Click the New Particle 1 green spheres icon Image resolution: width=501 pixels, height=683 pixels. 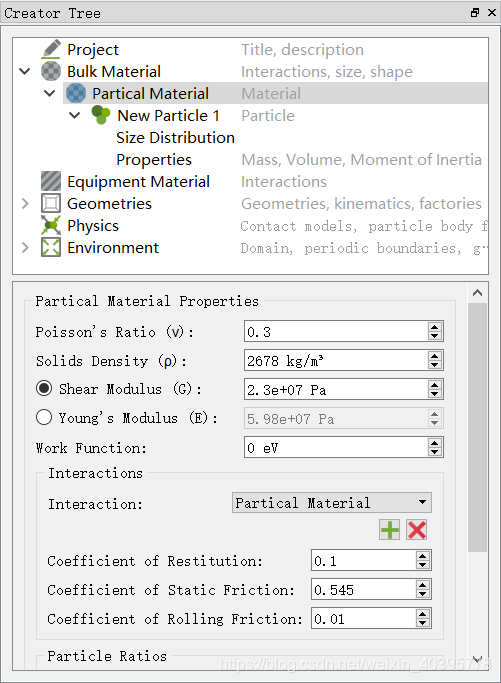click(101, 115)
